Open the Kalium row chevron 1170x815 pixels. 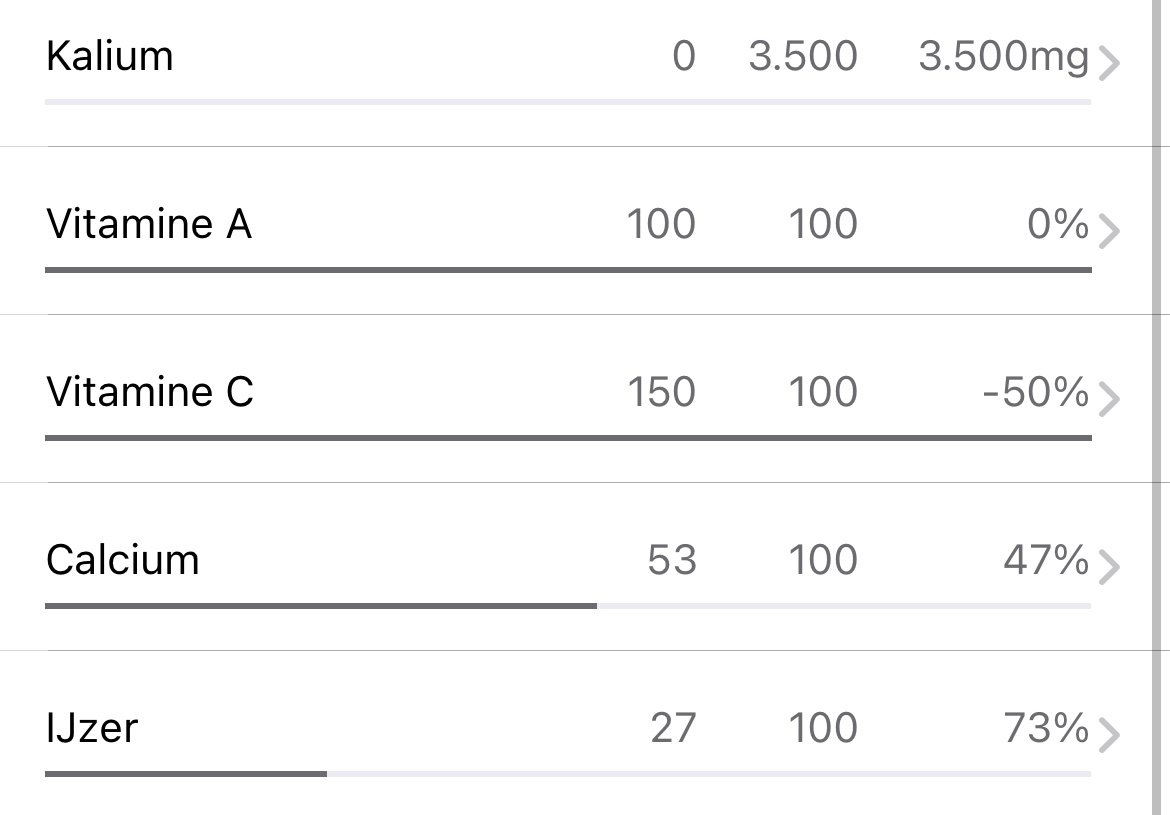pyautogui.click(x=1108, y=64)
